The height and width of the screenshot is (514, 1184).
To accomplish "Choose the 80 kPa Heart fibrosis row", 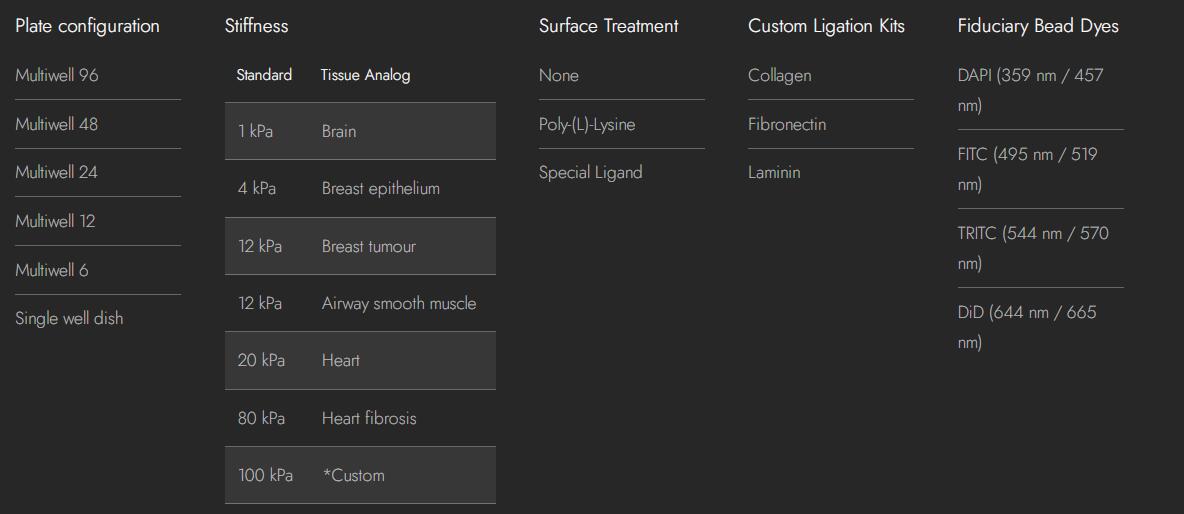I will 359,419.
